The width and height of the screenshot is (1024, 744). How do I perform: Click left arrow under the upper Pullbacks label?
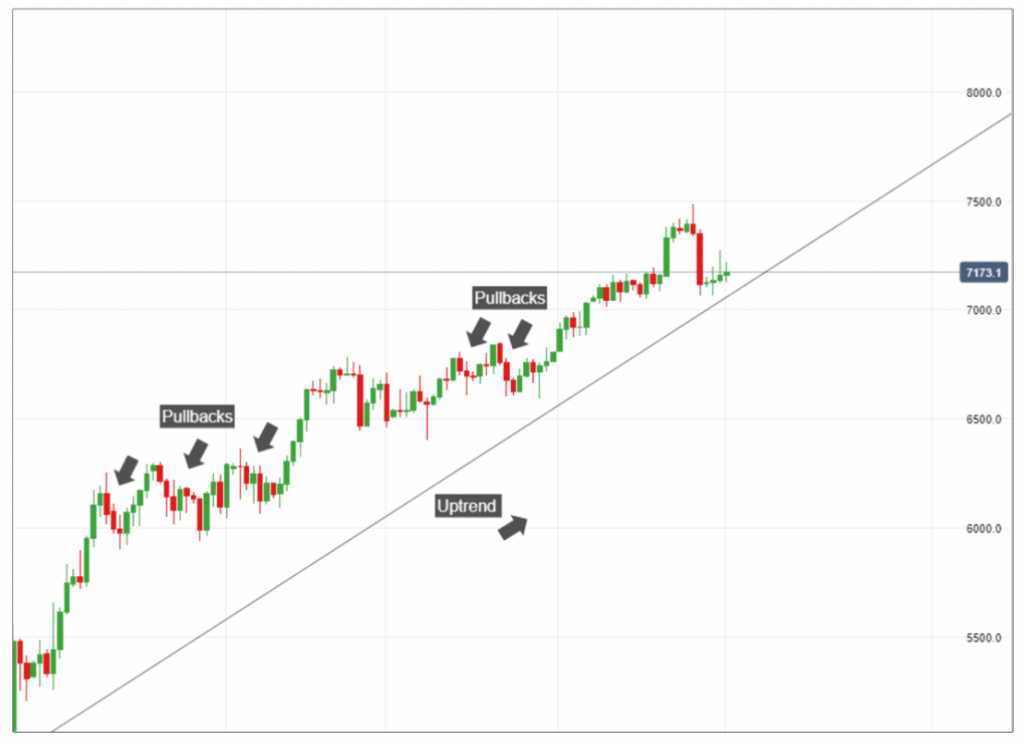(479, 331)
